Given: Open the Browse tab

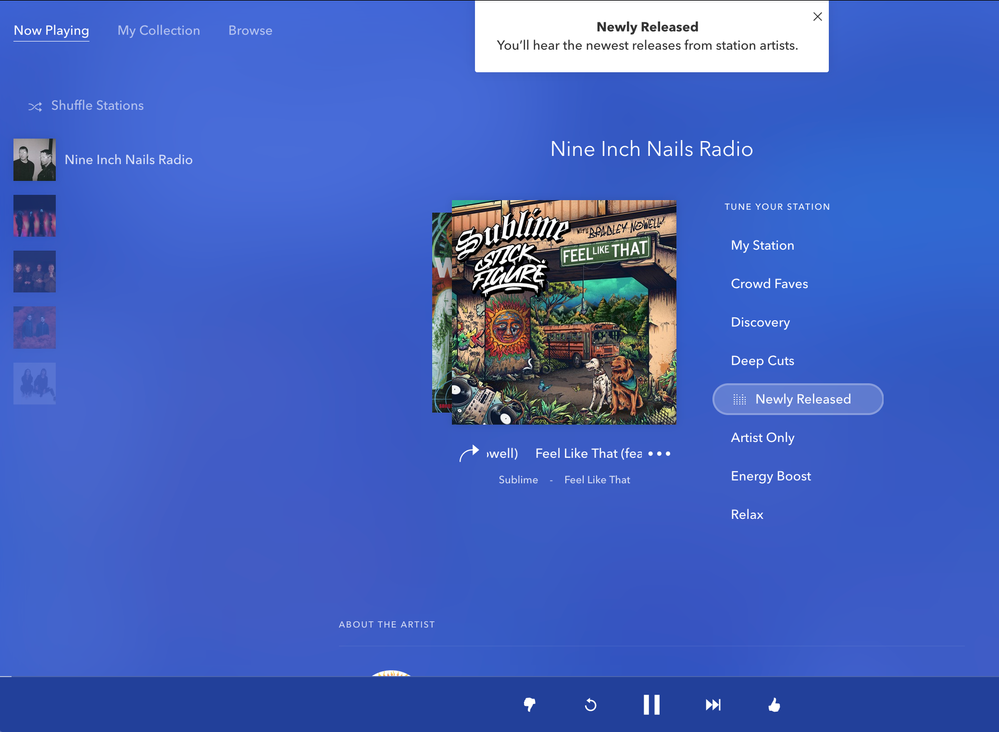Looking at the screenshot, I should [x=250, y=31].
